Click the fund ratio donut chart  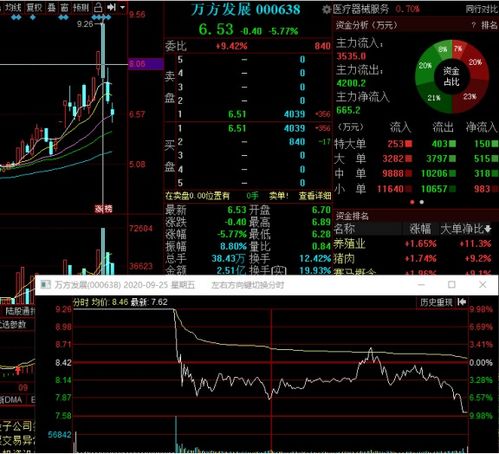click(x=452, y=76)
